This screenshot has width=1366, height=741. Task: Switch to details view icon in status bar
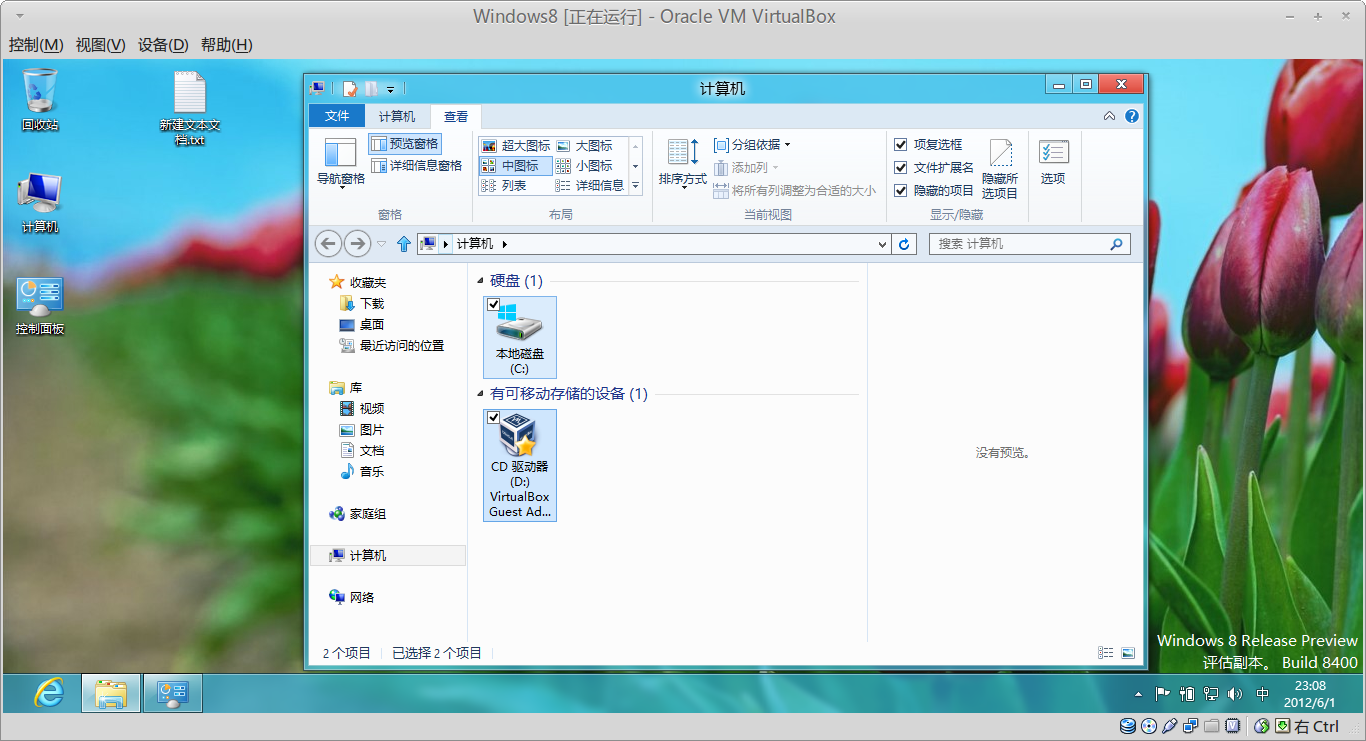pyautogui.click(x=1105, y=653)
